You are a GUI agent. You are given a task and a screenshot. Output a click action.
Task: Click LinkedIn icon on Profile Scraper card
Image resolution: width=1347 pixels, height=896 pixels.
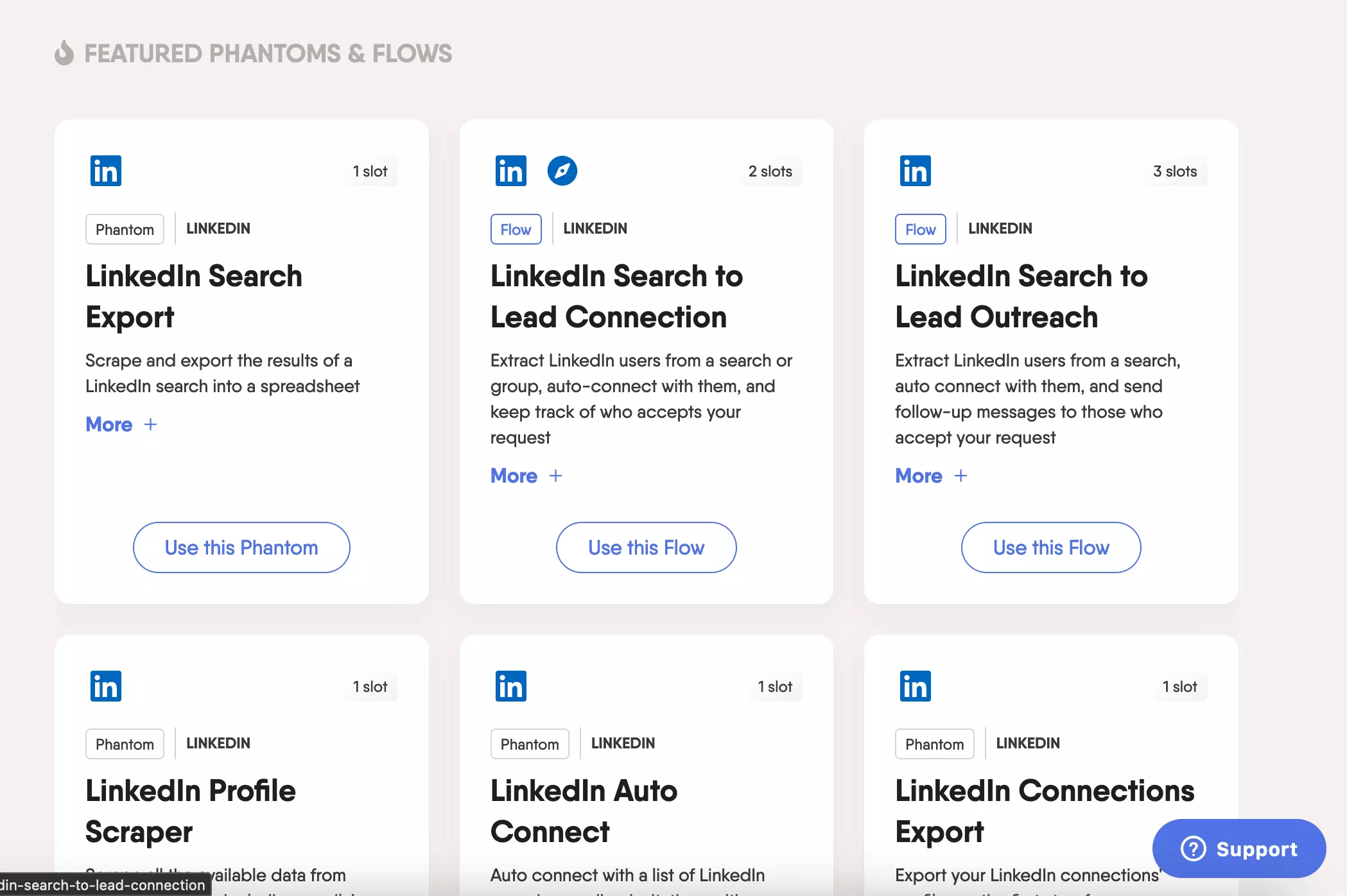[x=106, y=686]
